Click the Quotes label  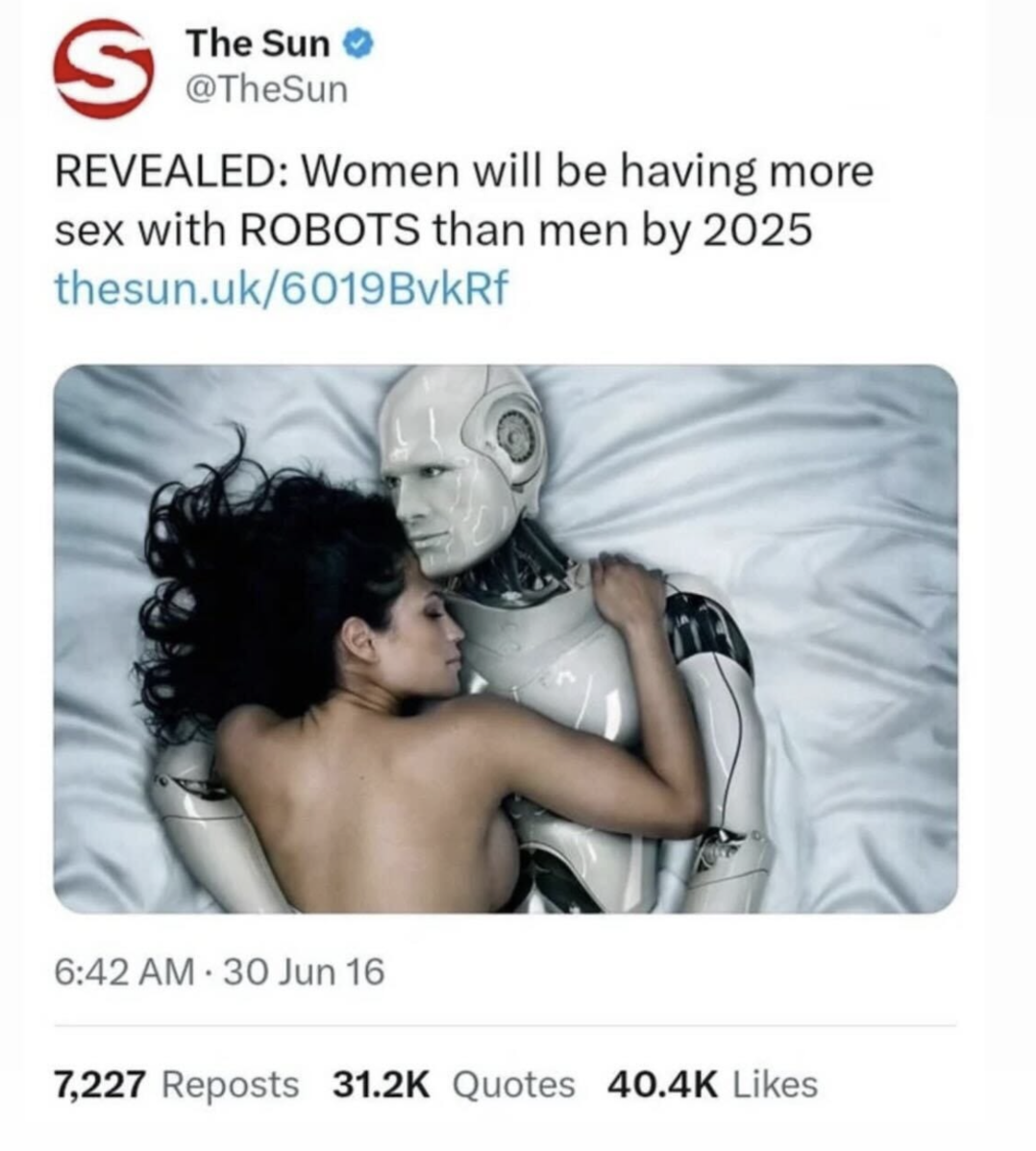[514, 1084]
